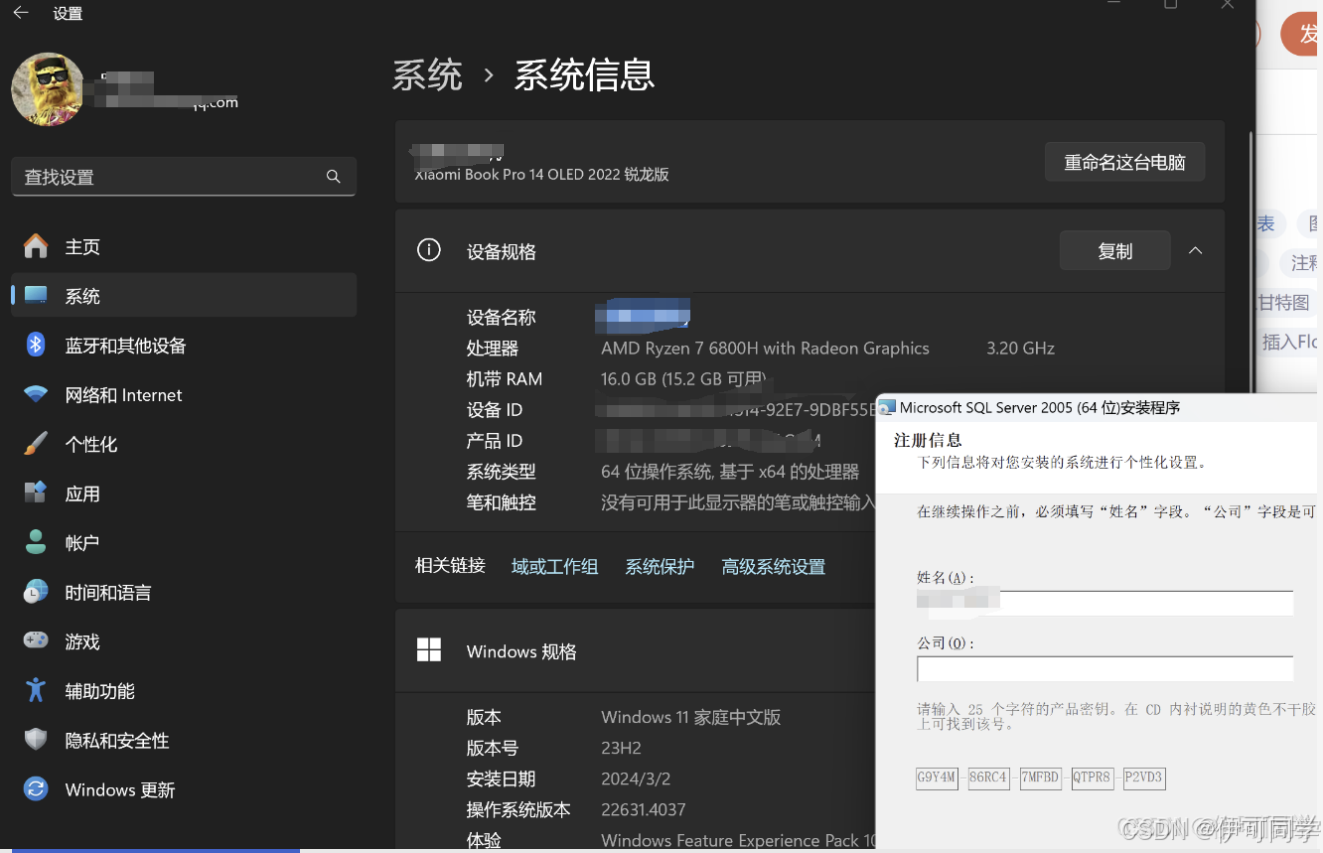Click the 重命名这台电脑 button

(x=1124, y=162)
